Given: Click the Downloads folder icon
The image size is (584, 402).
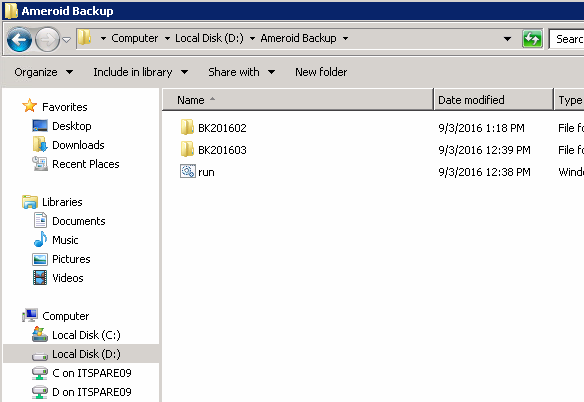Looking at the screenshot, I should pyautogui.click(x=40, y=144).
